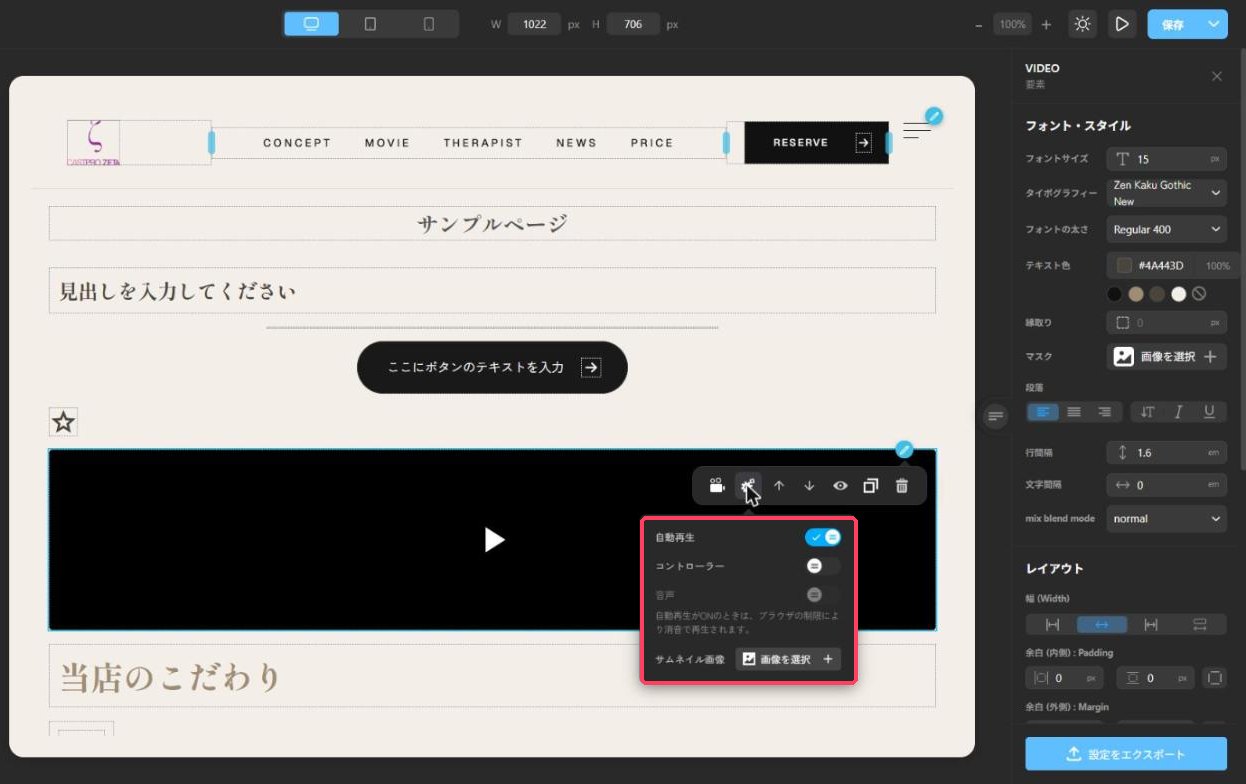The height and width of the screenshot is (784, 1246).
Task: Select thumbnail image via 画像を選択 in popup
Action: [x=788, y=659]
